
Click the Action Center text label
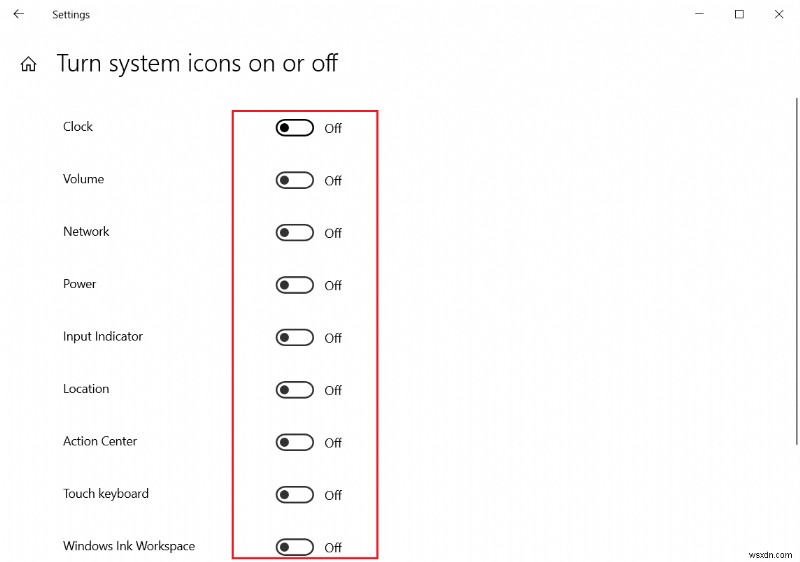(100, 441)
